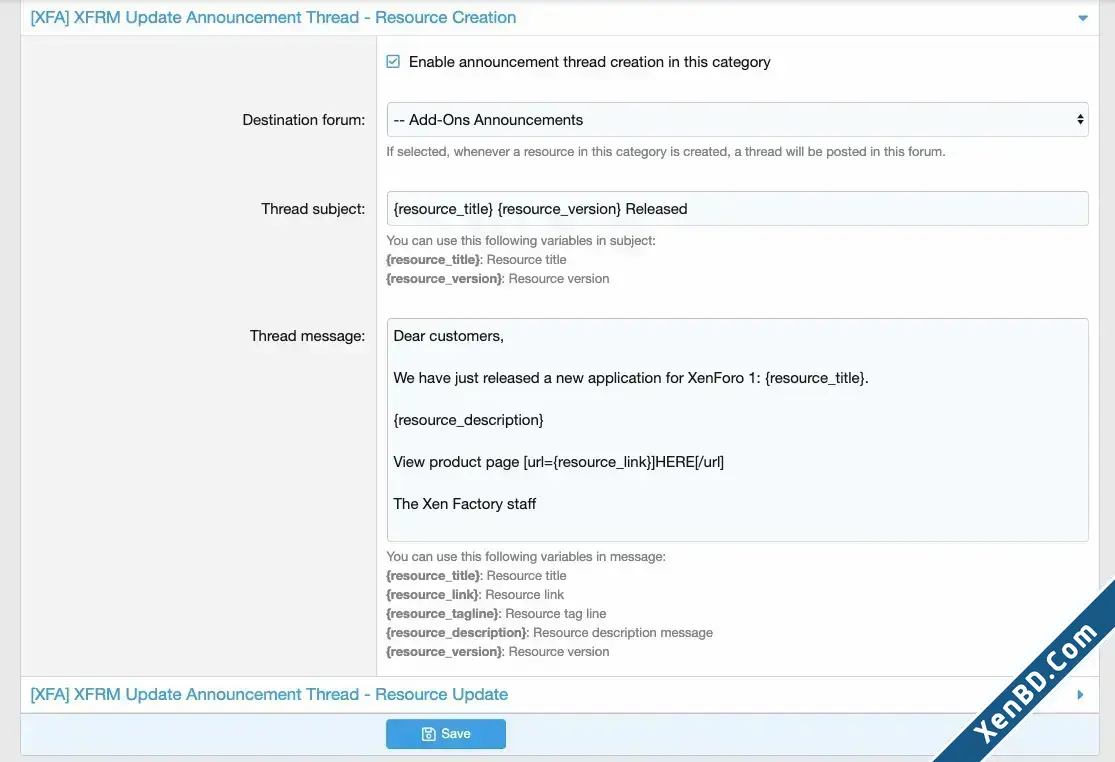Click The Xen Factory staff signature line
Viewport: 1115px width, 762px height.
[465, 504]
